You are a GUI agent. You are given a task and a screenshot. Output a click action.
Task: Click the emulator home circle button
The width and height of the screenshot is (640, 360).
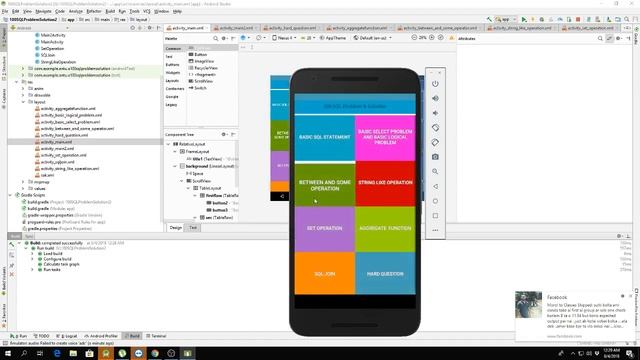coord(435,201)
